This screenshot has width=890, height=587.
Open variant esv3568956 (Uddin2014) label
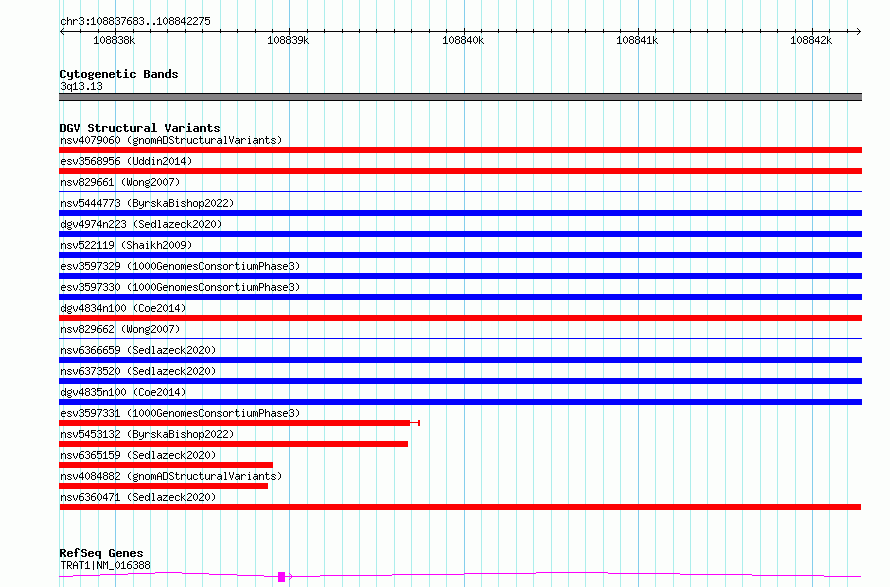[x=126, y=161]
